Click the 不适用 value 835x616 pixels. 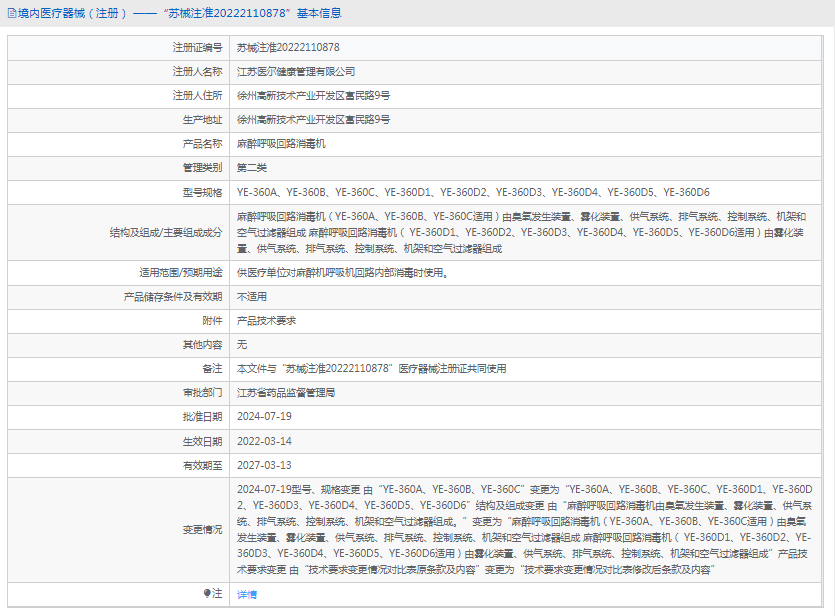[252, 297]
